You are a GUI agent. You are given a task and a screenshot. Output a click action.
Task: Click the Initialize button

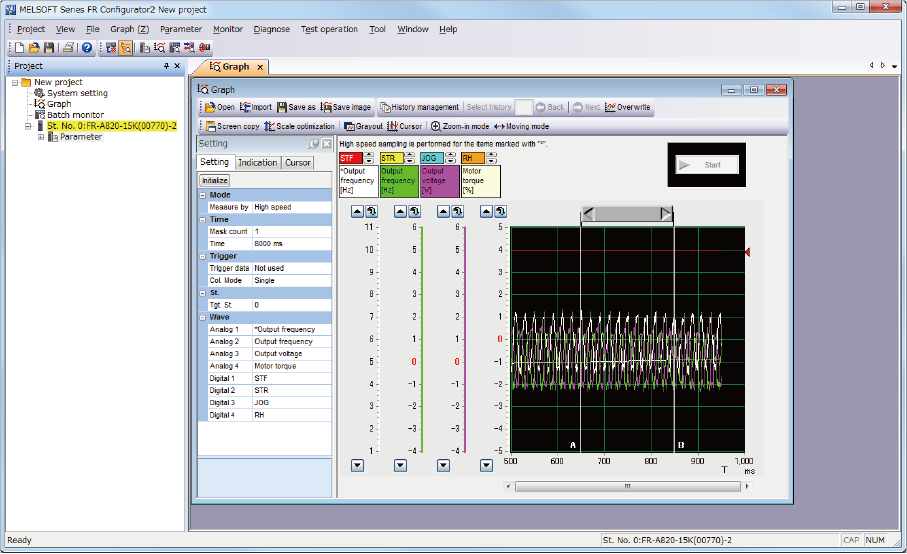pyautogui.click(x=215, y=180)
